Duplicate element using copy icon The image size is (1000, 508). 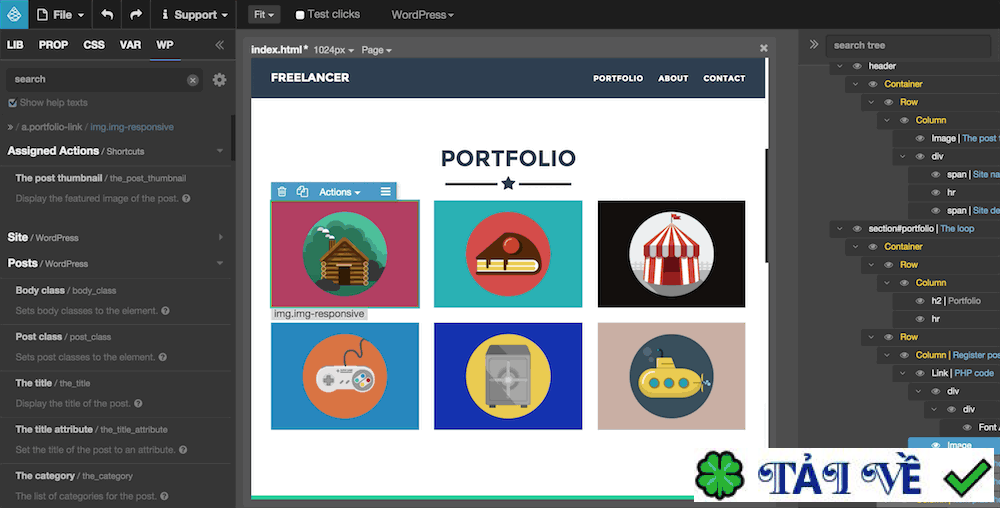point(302,191)
